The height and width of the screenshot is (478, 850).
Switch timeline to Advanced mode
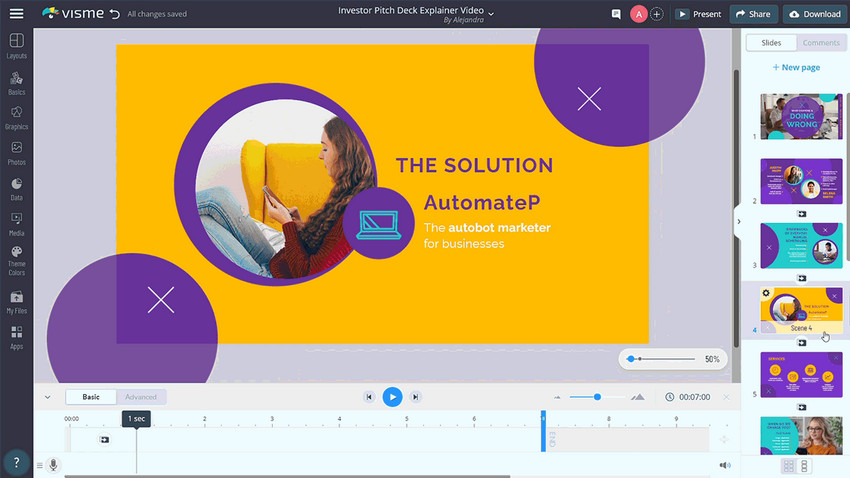141,397
